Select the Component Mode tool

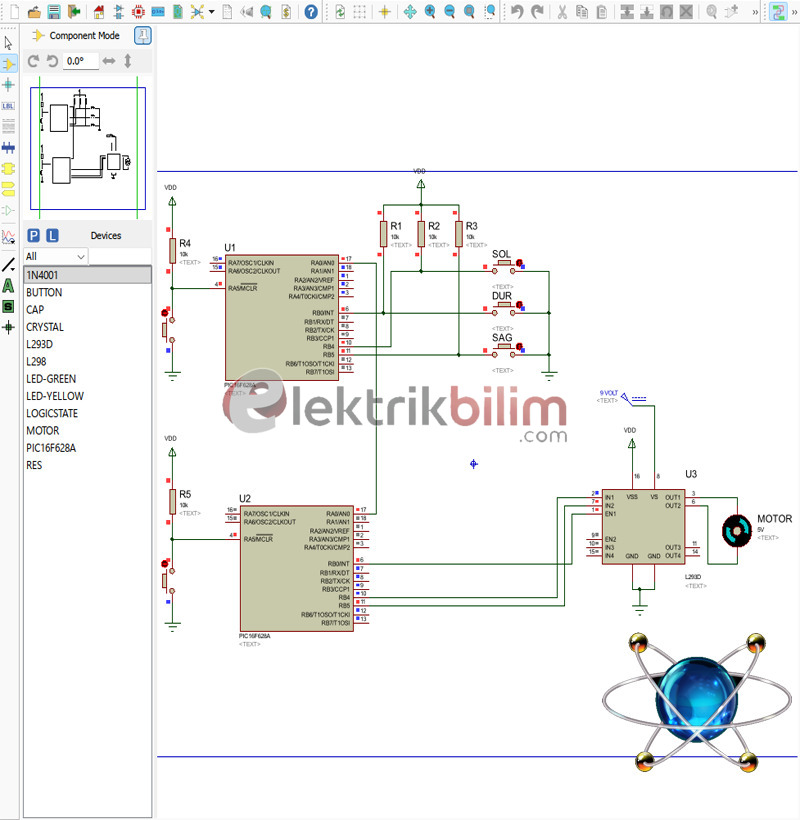pyautogui.click(x=8, y=63)
